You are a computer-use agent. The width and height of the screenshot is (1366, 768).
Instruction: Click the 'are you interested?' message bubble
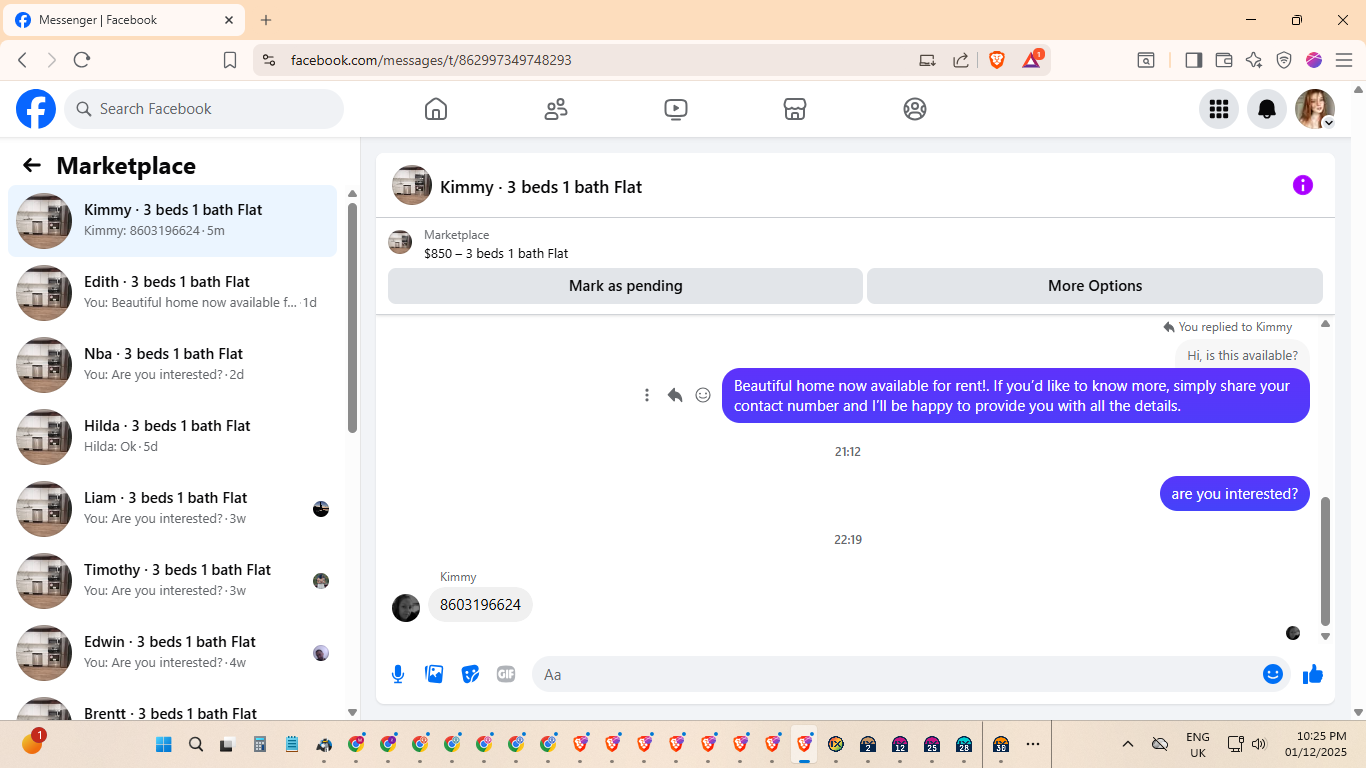coord(1235,494)
